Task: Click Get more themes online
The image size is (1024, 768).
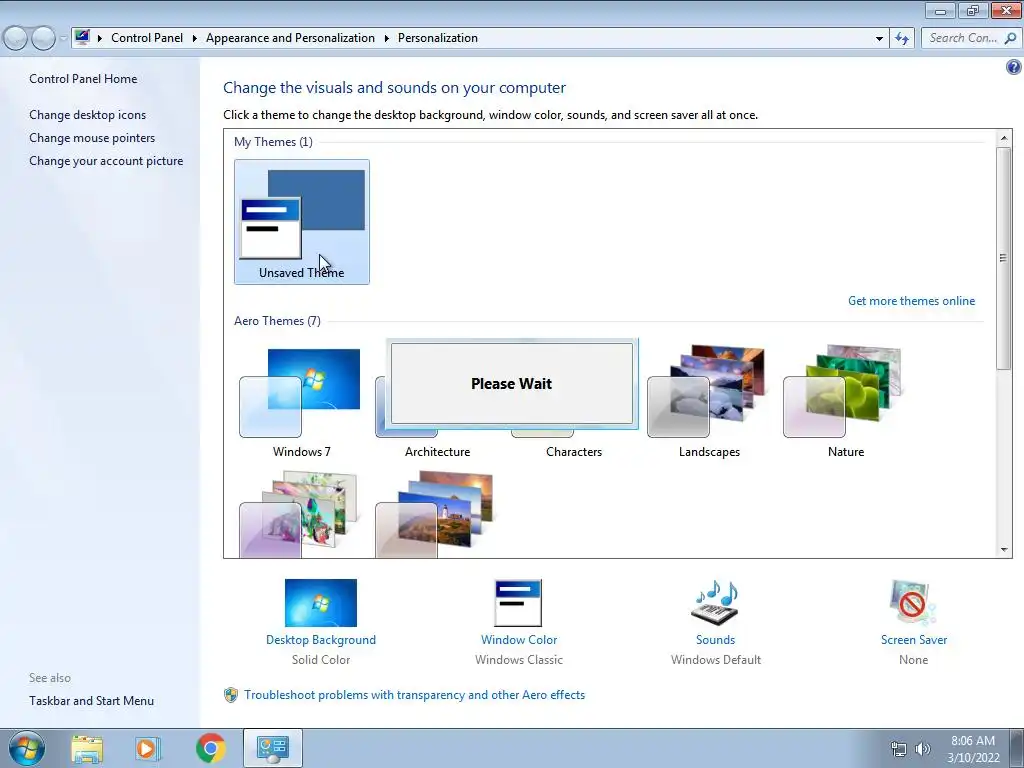Action: pyautogui.click(x=911, y=301)
